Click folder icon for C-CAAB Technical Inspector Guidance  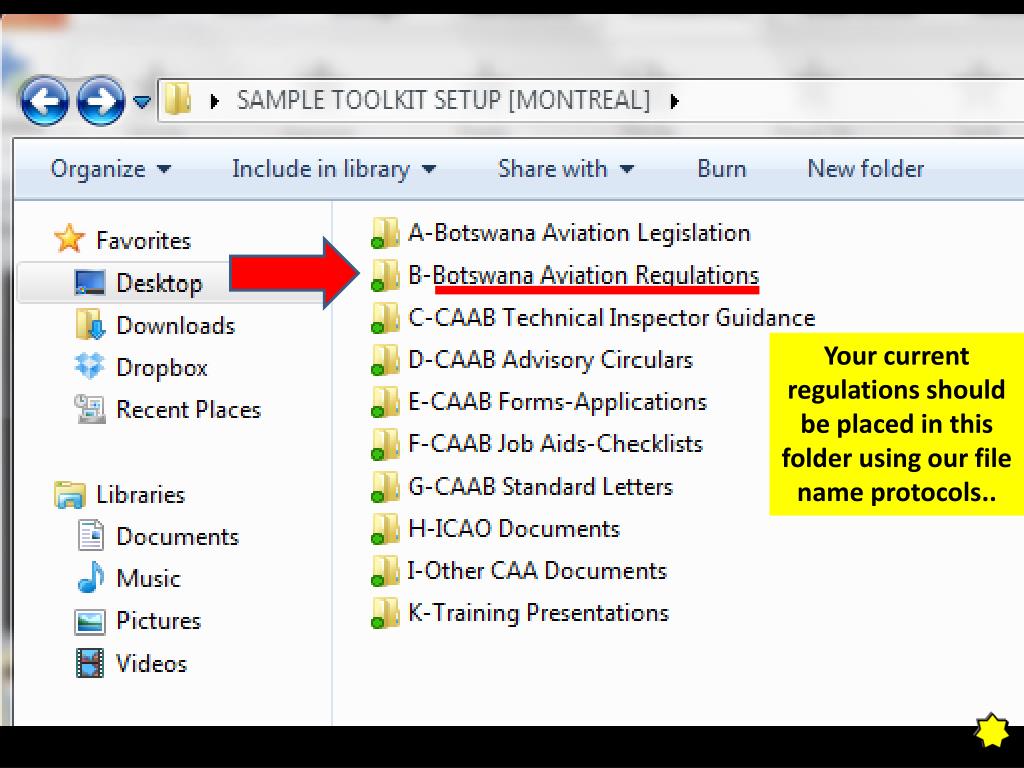tap(385, 317)
